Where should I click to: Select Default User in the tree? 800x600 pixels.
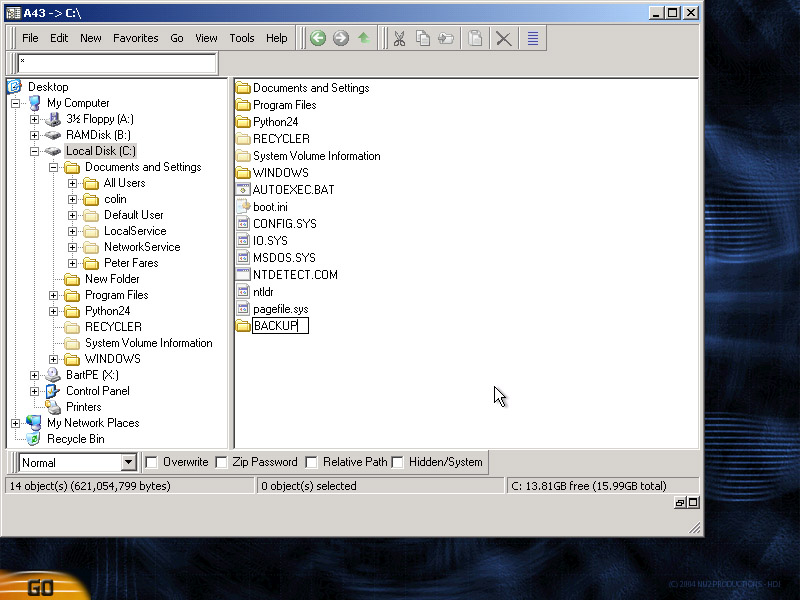pyautogui.click(x=134, y=215)
